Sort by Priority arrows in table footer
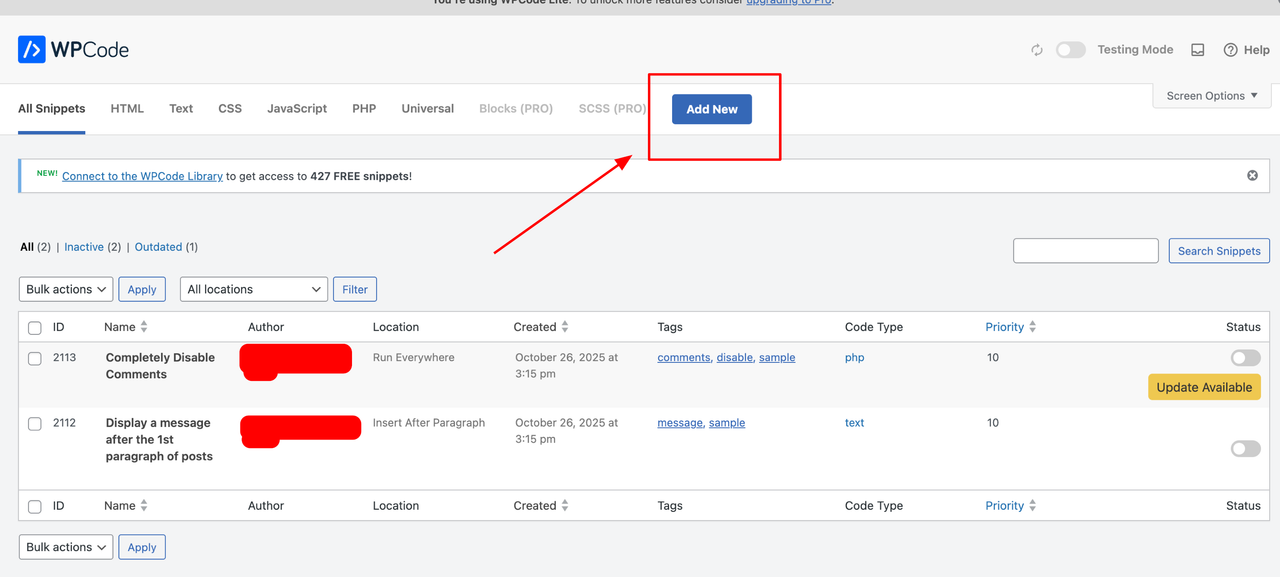The image size is (1280, 577). (1033, 506)
